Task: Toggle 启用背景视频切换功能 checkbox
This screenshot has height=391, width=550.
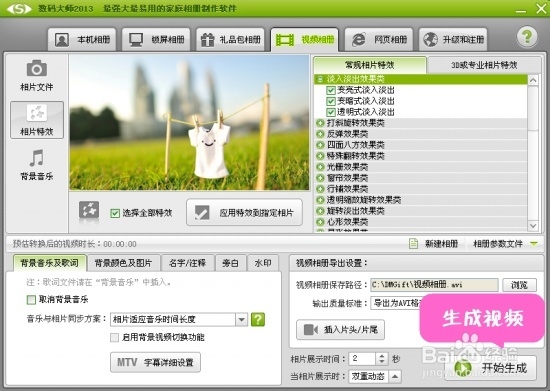Action: 114,337
